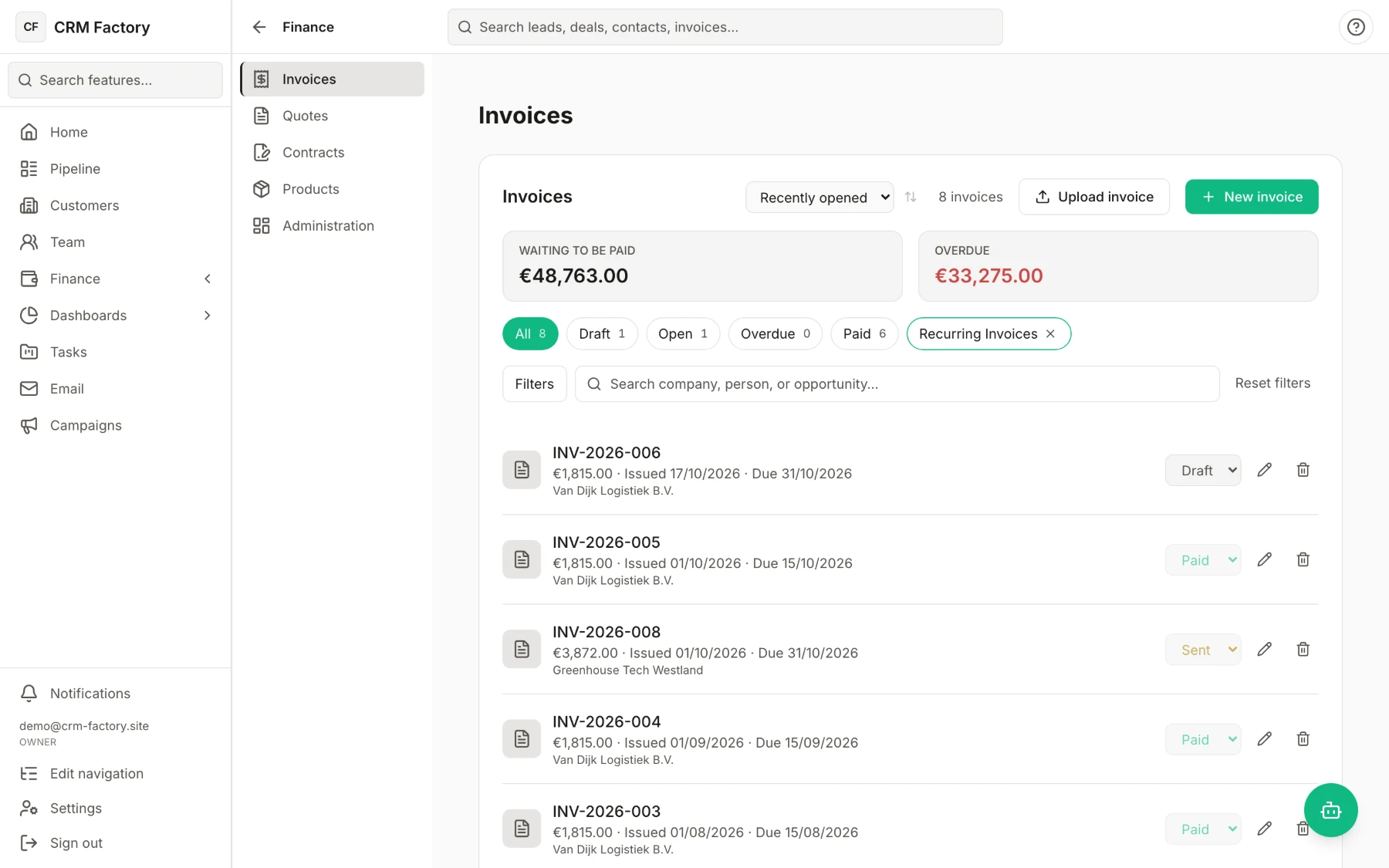Click the Upload invoice button
1389x868 pixels.
[x=1094, y=197]
